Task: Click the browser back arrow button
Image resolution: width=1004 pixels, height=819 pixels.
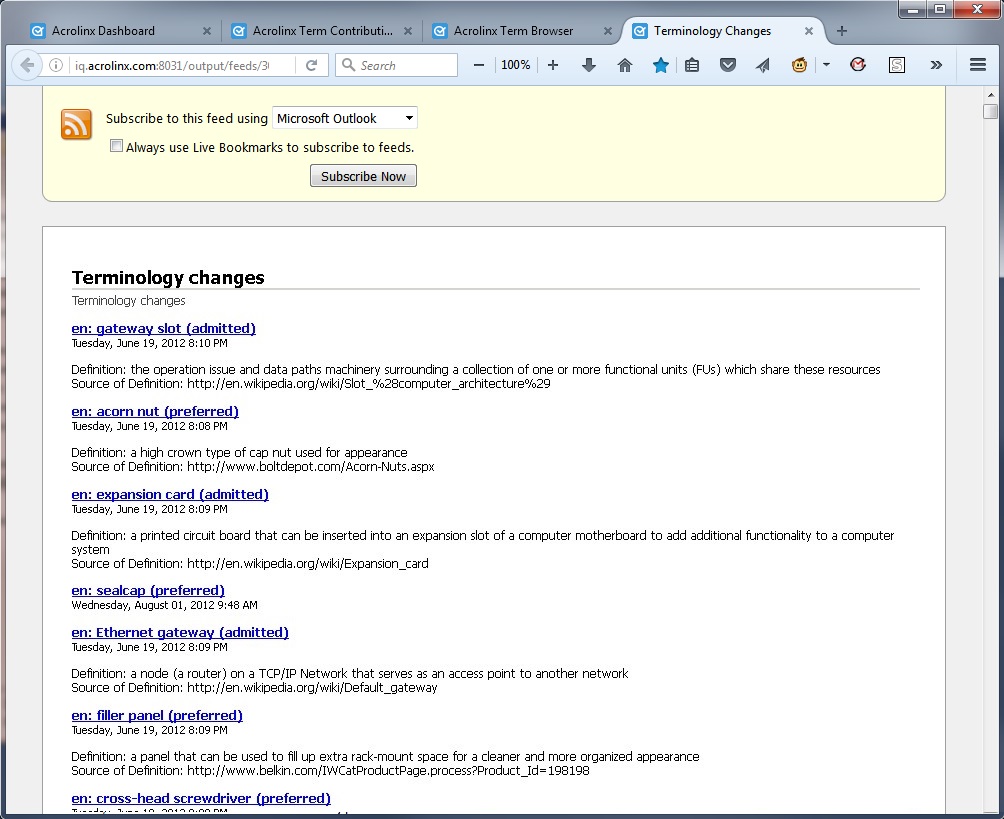Action: coord(27,65)
